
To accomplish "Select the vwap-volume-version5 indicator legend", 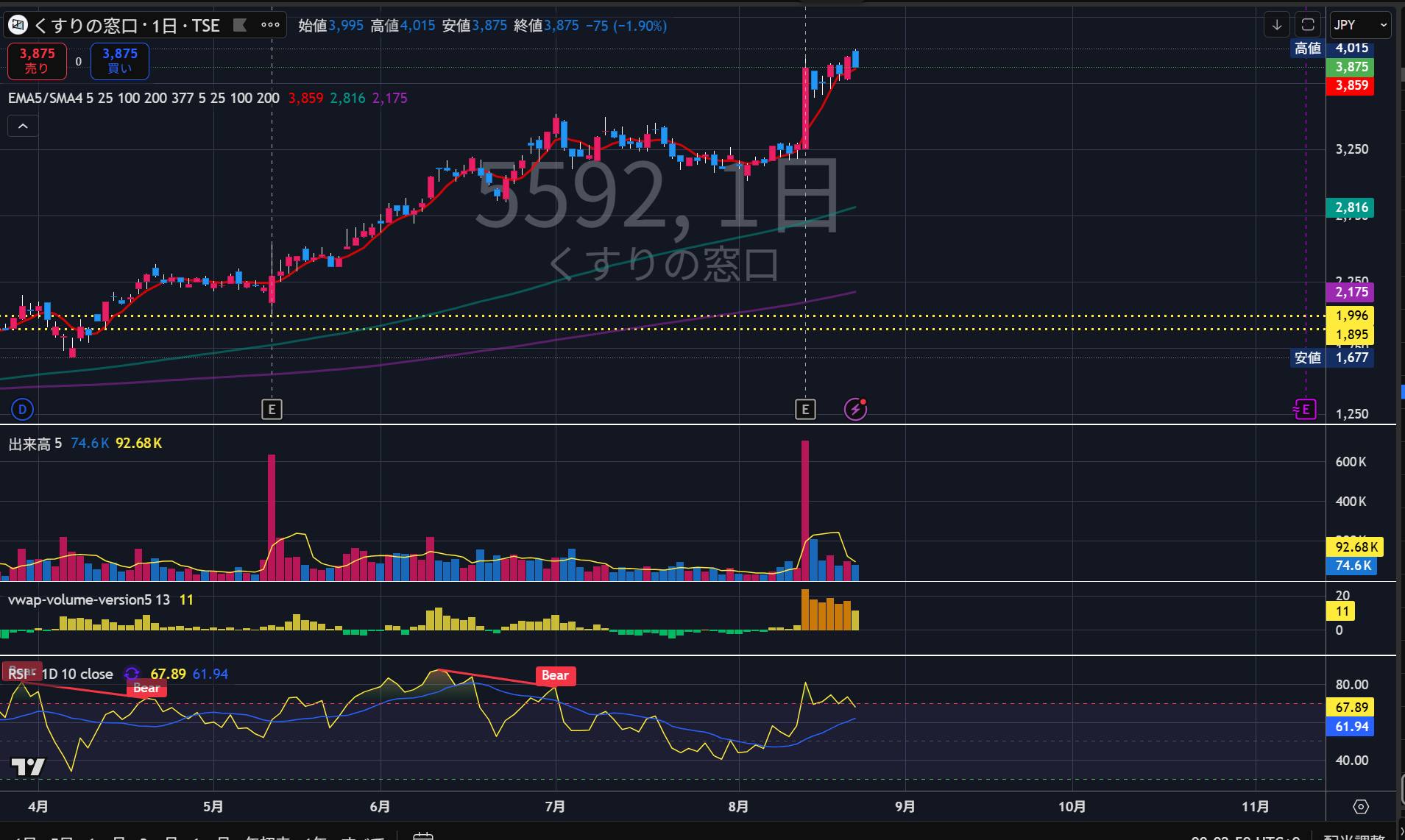I will 89,599.
